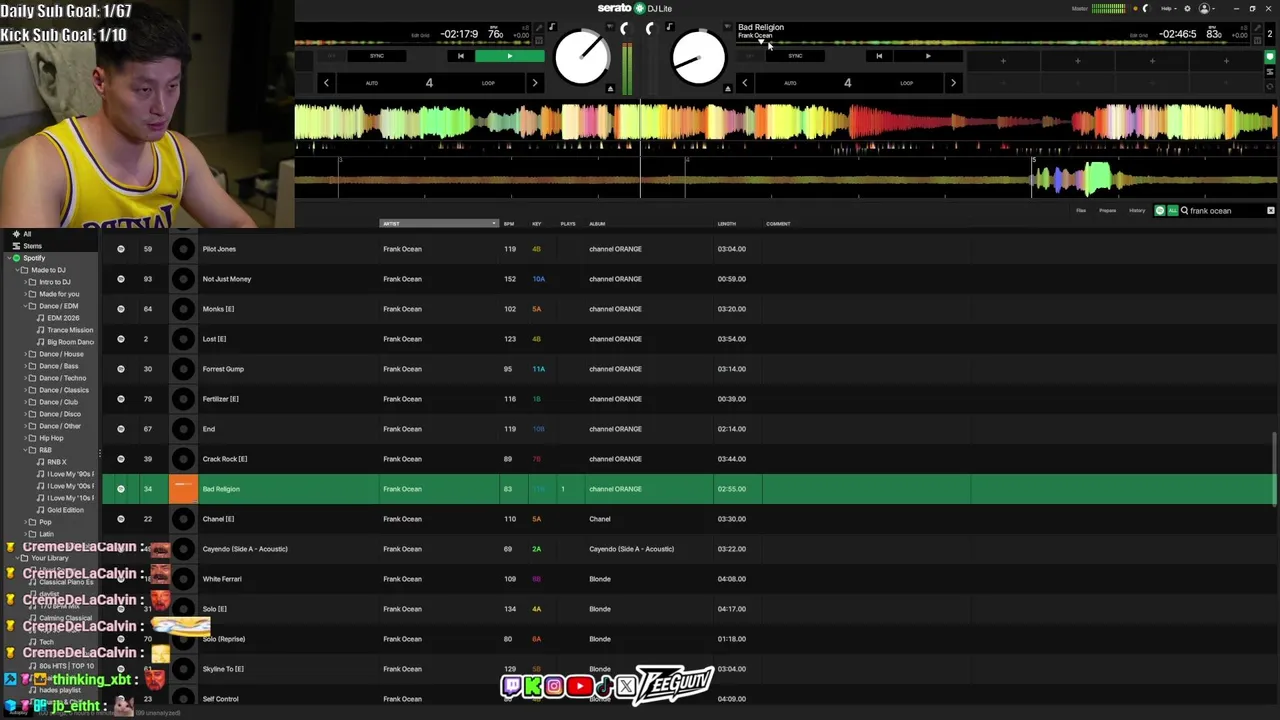
Task: Add first hot cue on right deck
Action: [1003, 61]
